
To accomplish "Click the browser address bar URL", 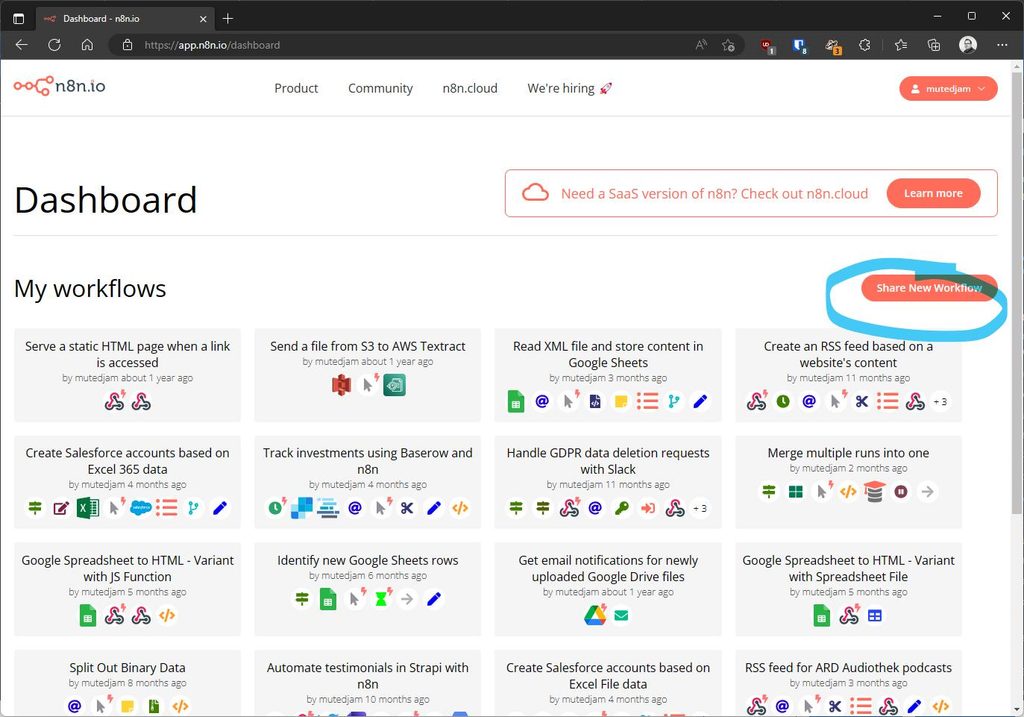I will (x=212, y=45).
